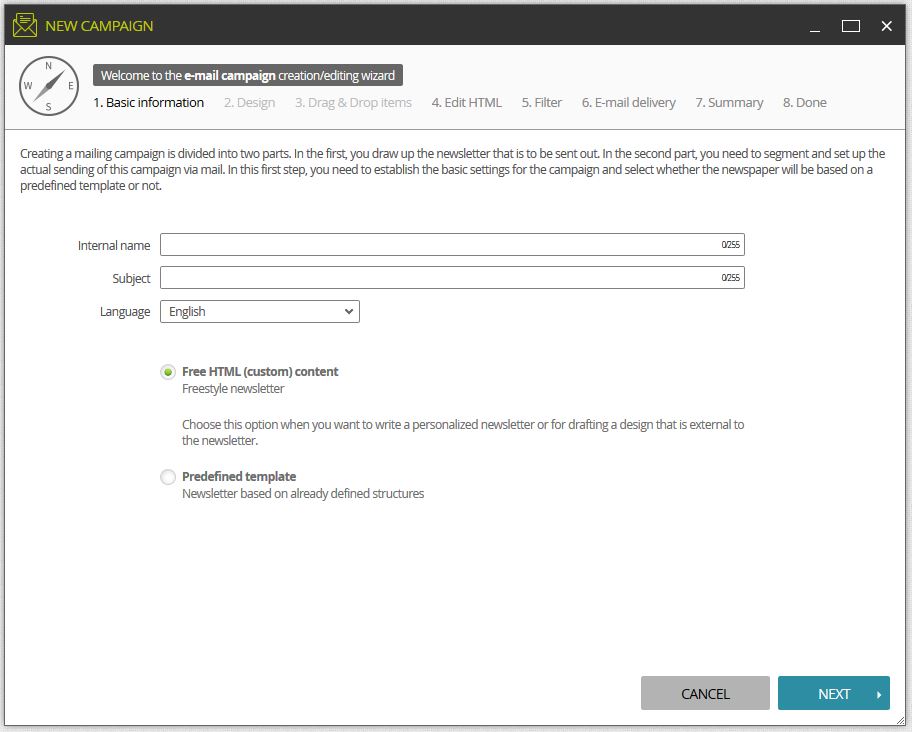
Task: Click the window resize grip in corner
Action: pos(900,720)
